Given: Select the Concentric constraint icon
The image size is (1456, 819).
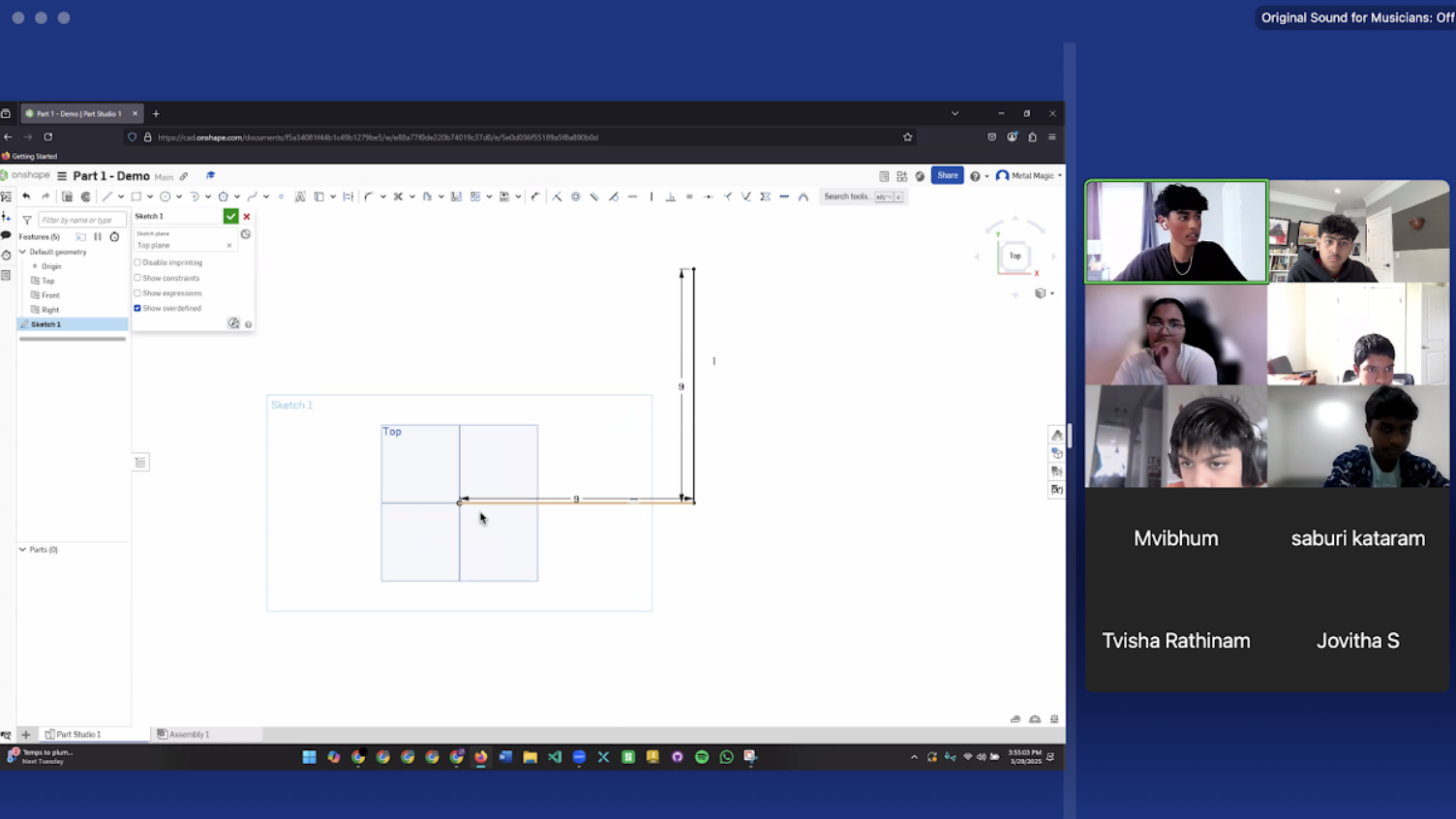Looking at the screenshot, I should pyautogui.click(x=575, y=197).
